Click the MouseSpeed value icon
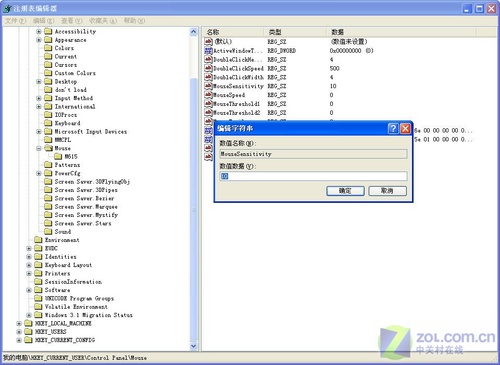500x365 pixels. (208, 95)
